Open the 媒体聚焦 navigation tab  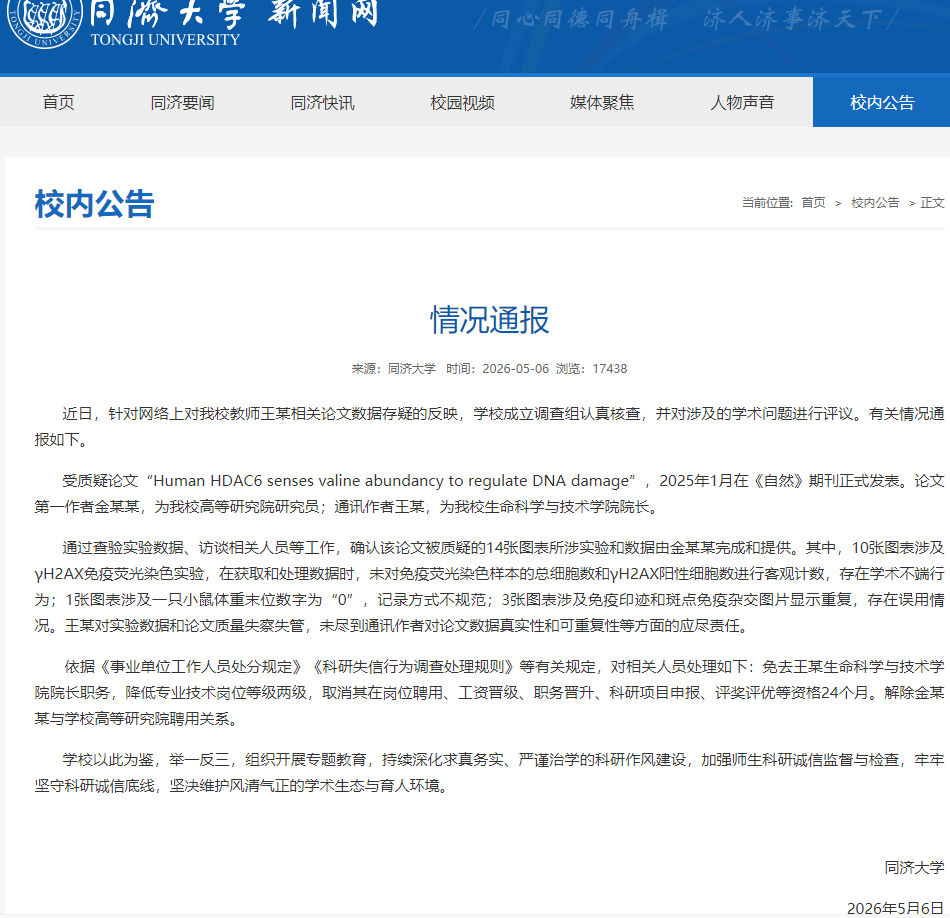coord(602,102)
